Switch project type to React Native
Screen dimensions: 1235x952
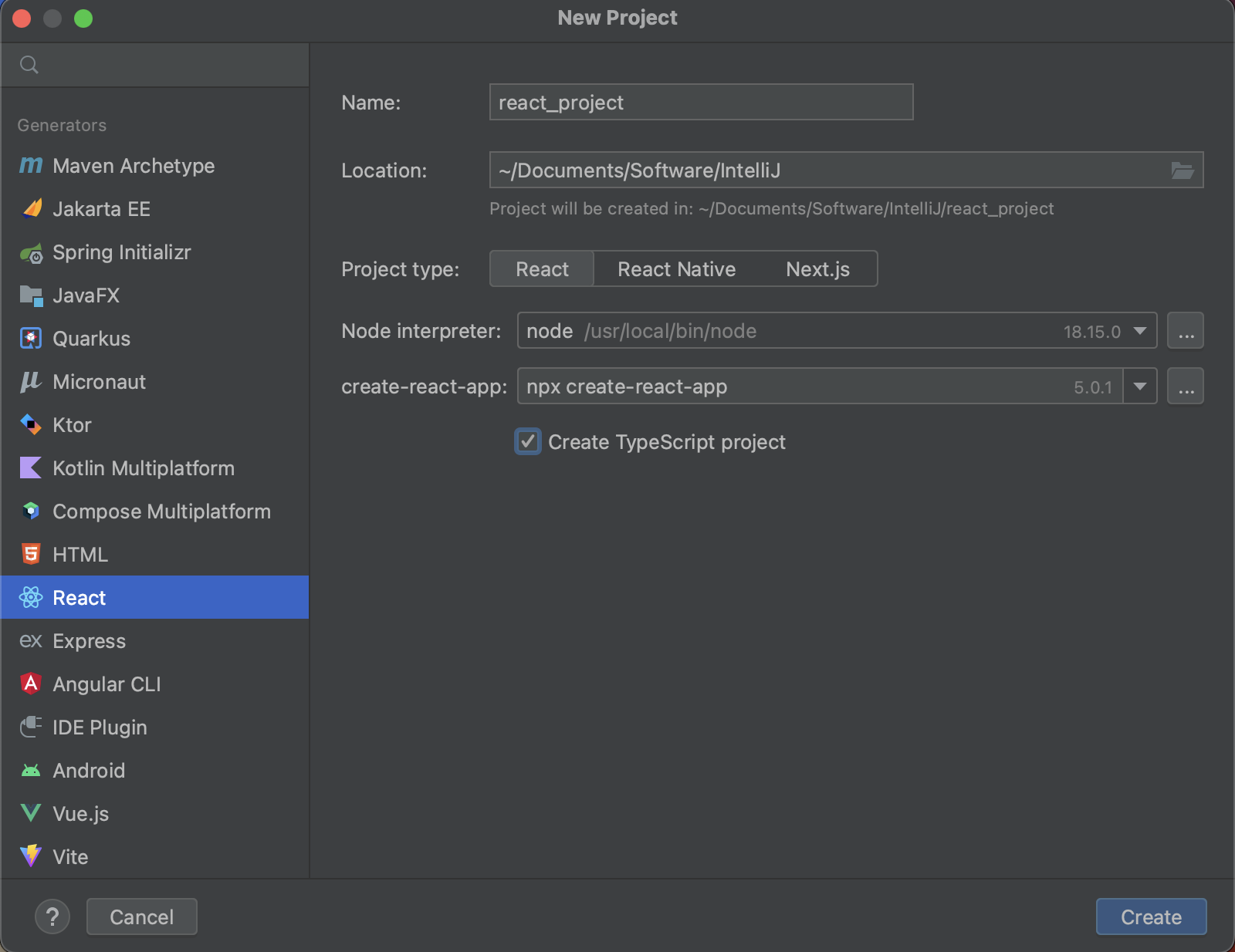tap(676, 268)
